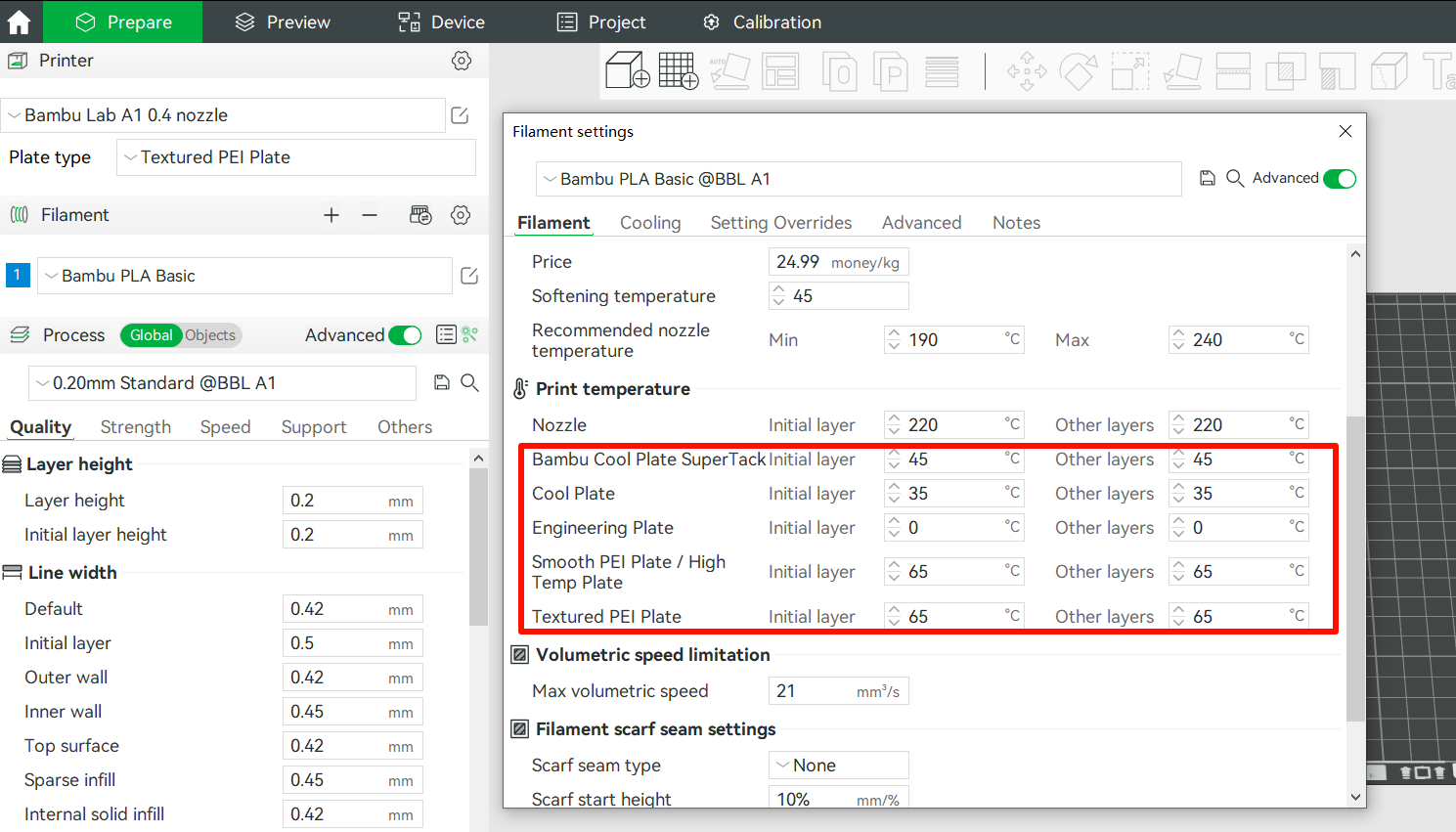Open the Scarf seam type dropdown
This screenshot has width=1456, height=832.
[x=839, y=766]
